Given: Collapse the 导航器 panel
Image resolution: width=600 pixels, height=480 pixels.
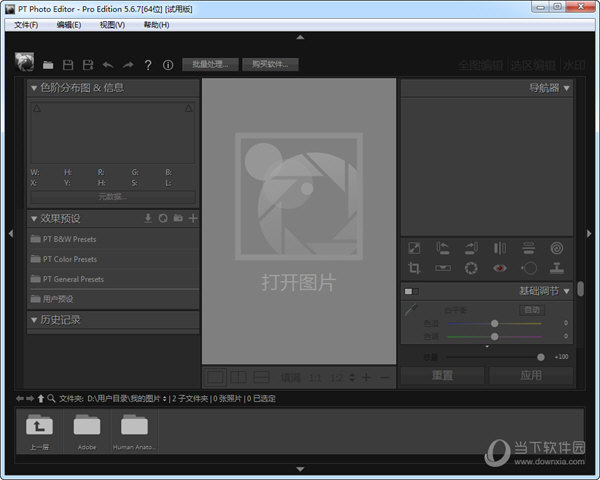Looking at the screenshot, I should pos(566,88).
